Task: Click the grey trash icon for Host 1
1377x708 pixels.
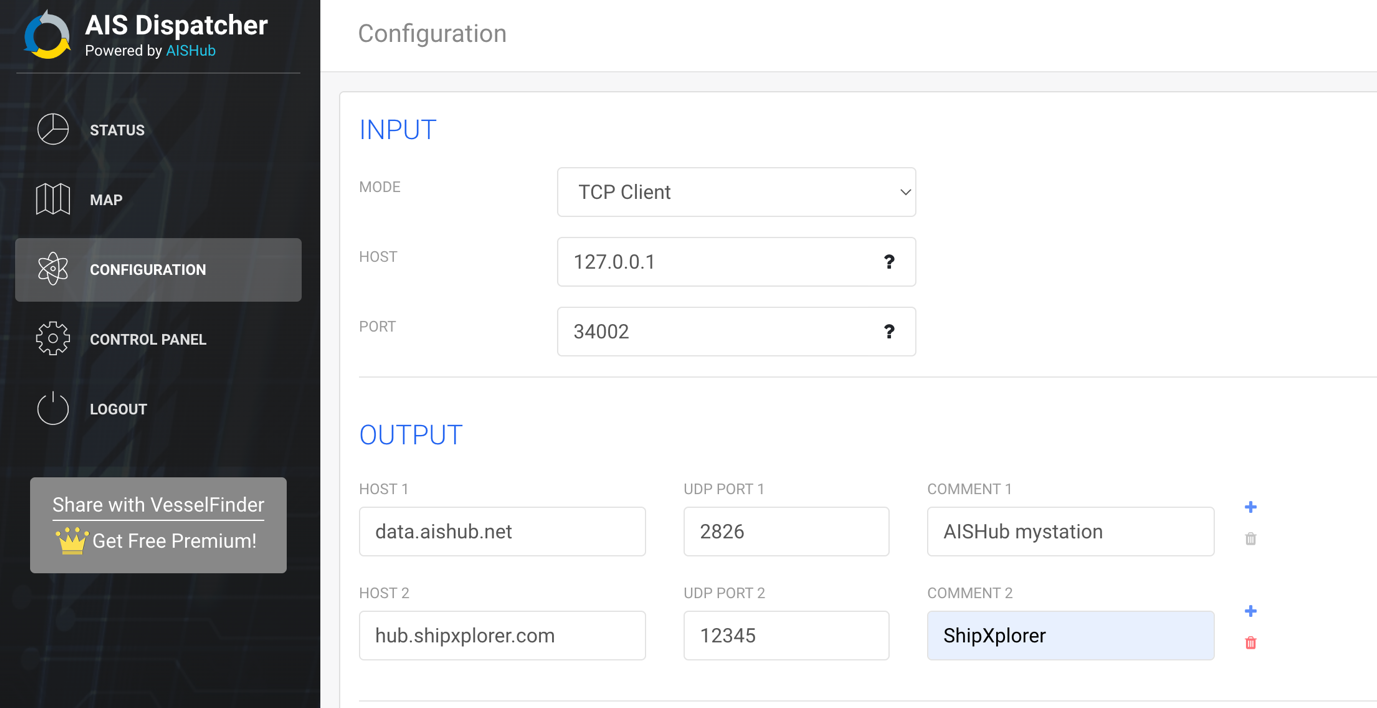Action: 1250,539
